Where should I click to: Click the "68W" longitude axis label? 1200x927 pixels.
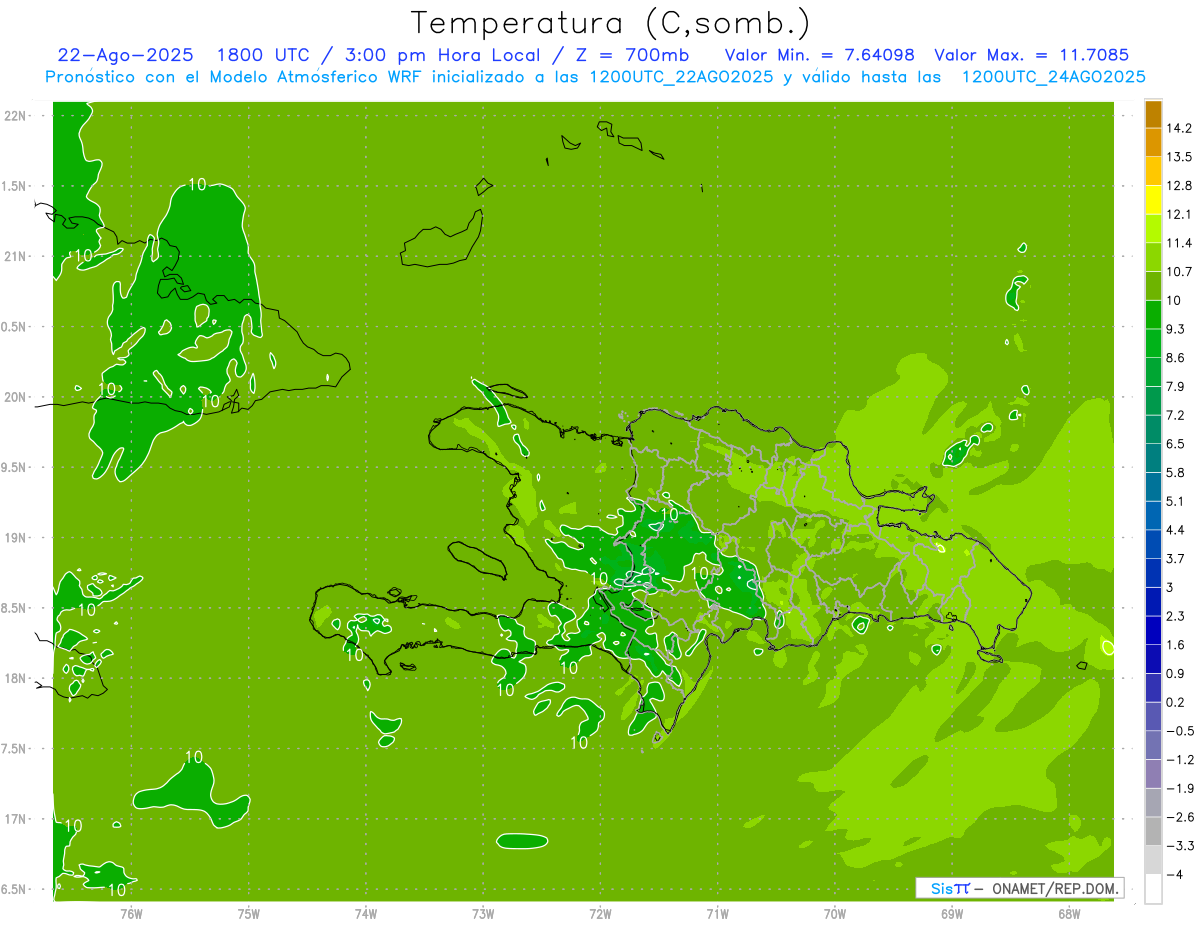coord(1069,914)
